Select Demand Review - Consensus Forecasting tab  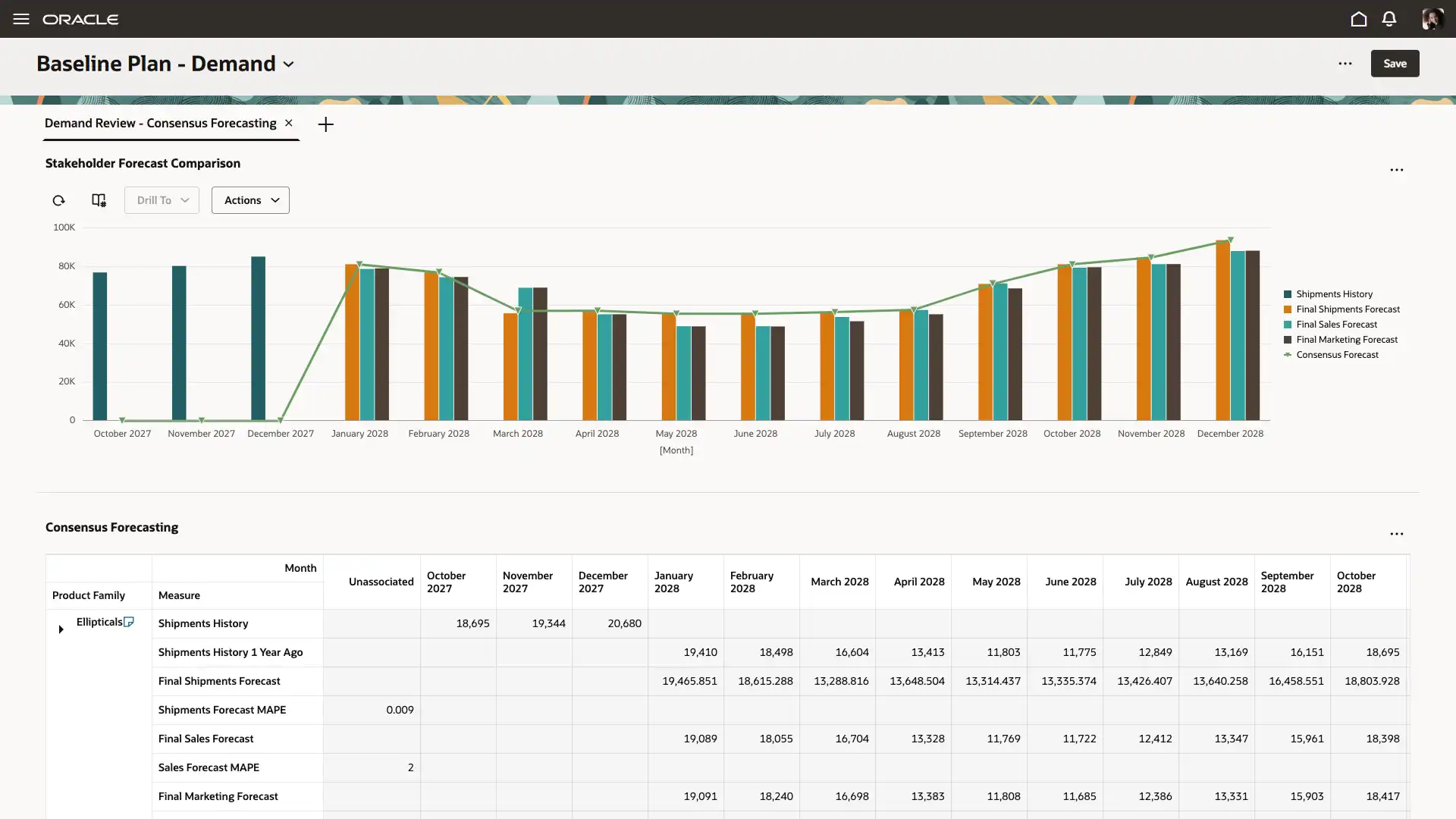160,123
